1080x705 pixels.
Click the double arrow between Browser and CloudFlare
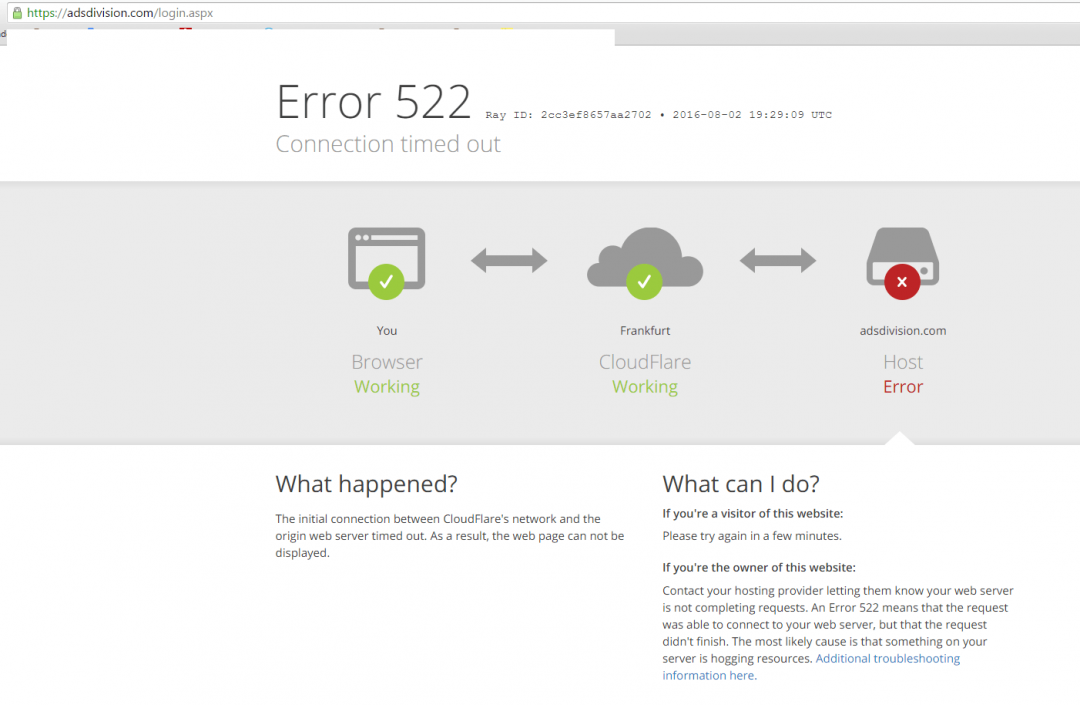[509, 261]
